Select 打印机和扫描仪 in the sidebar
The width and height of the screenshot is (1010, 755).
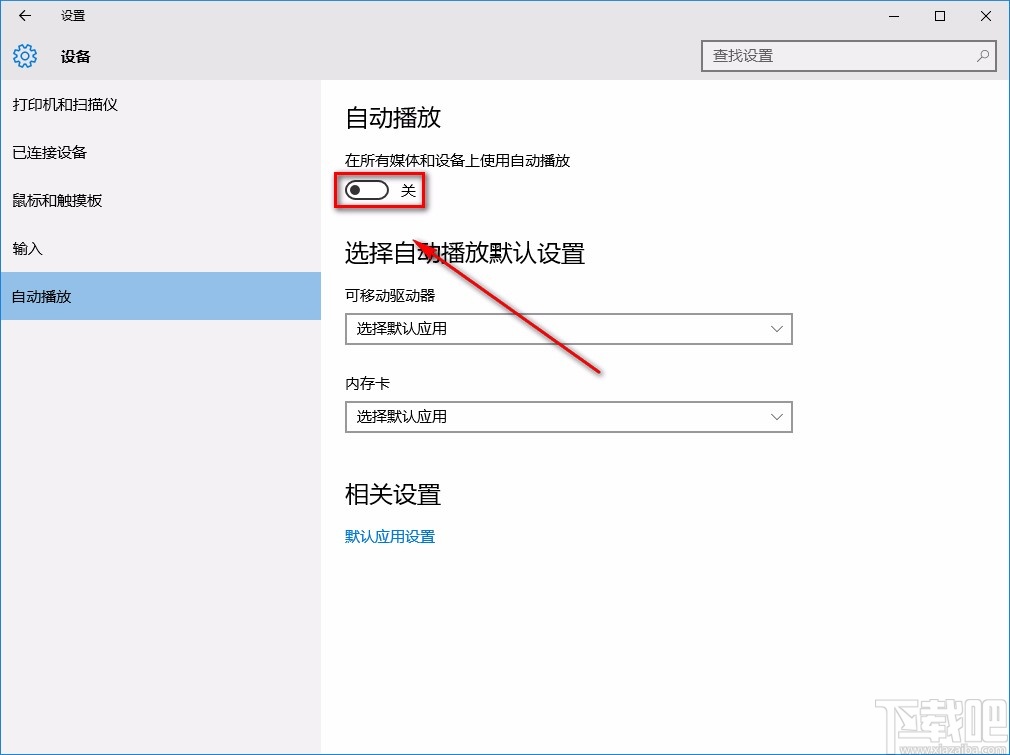63,104
